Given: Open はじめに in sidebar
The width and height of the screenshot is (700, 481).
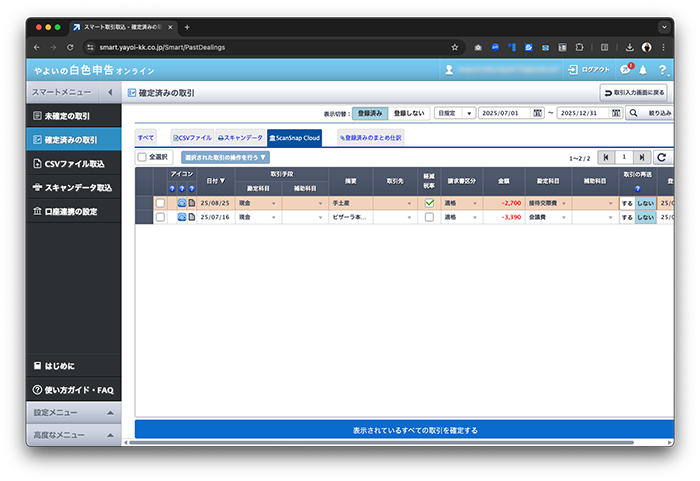Looking at the screenshot, I should click(x=74, y=366).
